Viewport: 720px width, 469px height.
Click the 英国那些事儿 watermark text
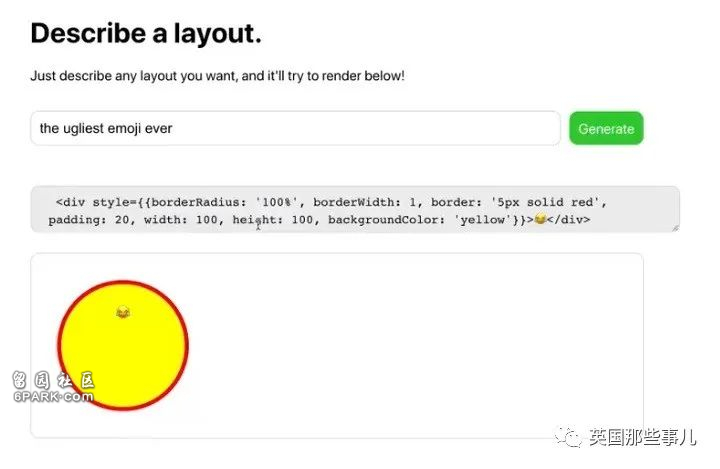pyautogui.click(x=643, y=437)
